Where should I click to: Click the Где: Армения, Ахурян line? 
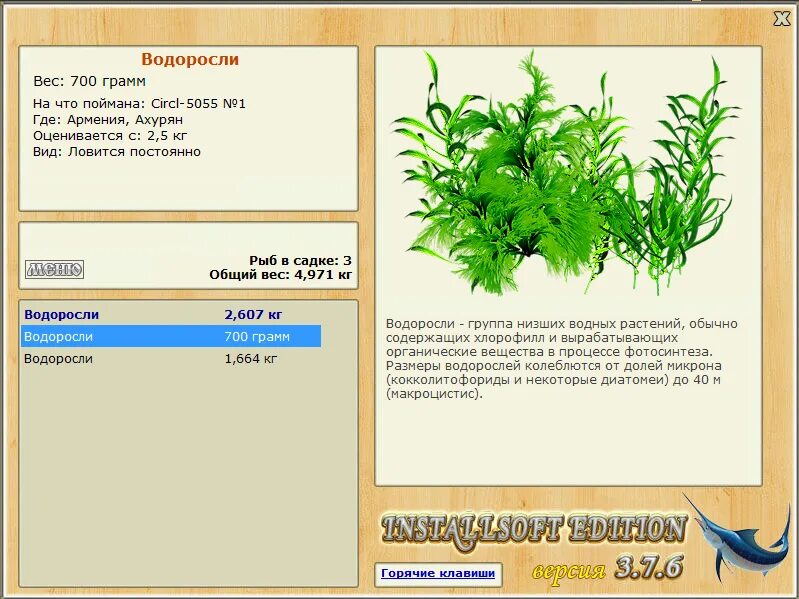tap(108, 120)
